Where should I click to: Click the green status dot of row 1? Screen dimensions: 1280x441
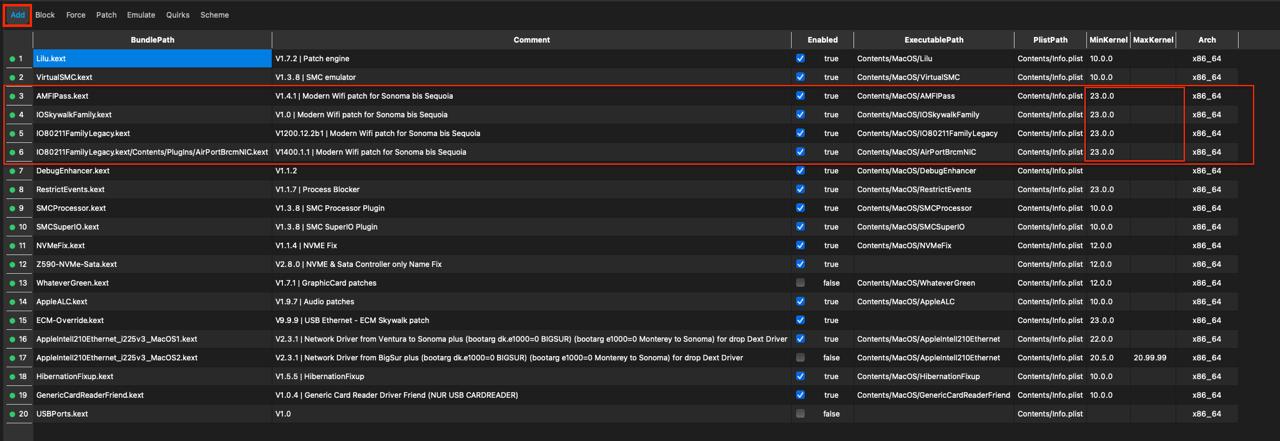(13, 59)
